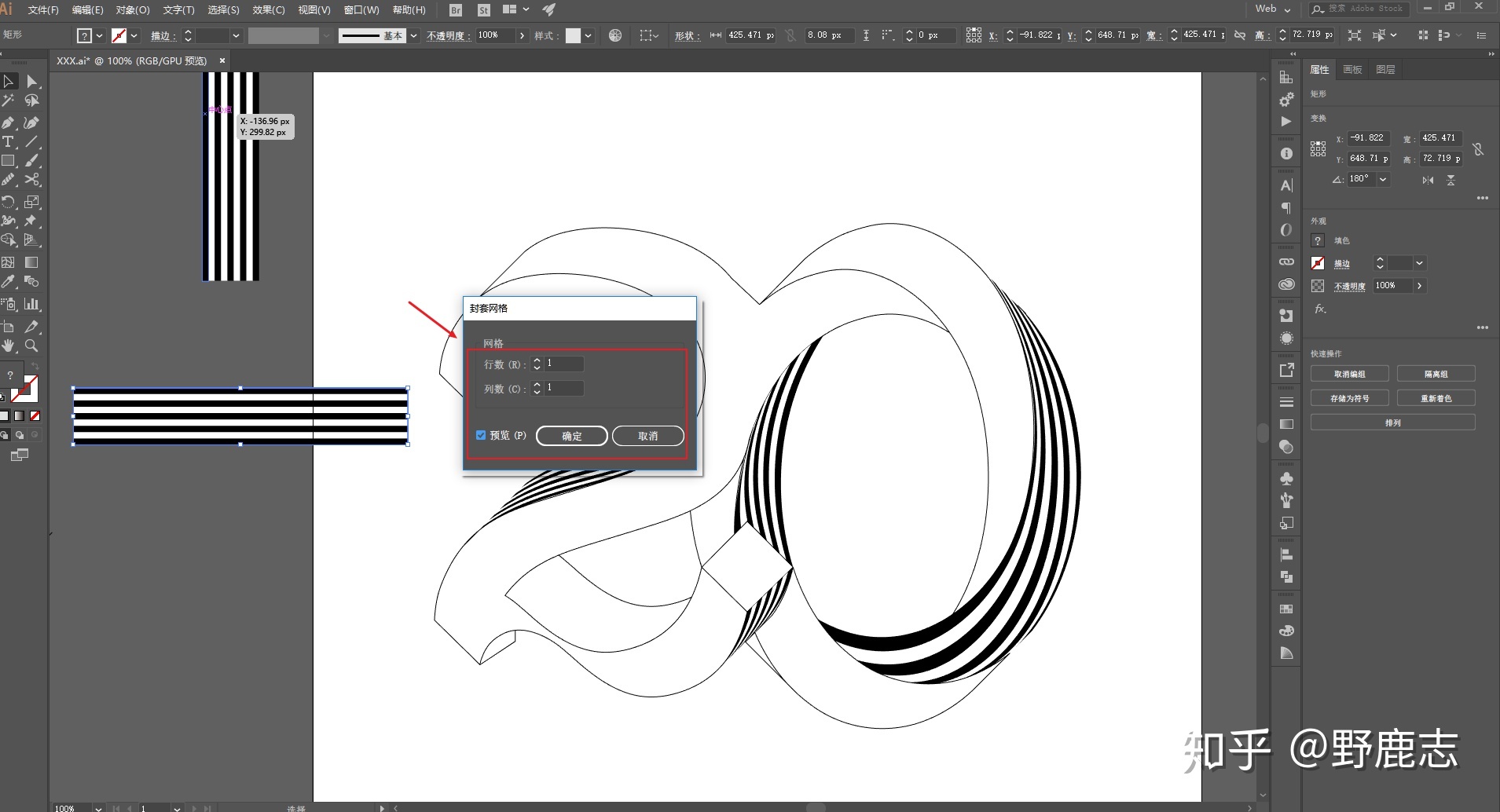Viewport: 1500px width, 812px height.
Task: Select the Paintbrush tool
Action: point(31,160)
